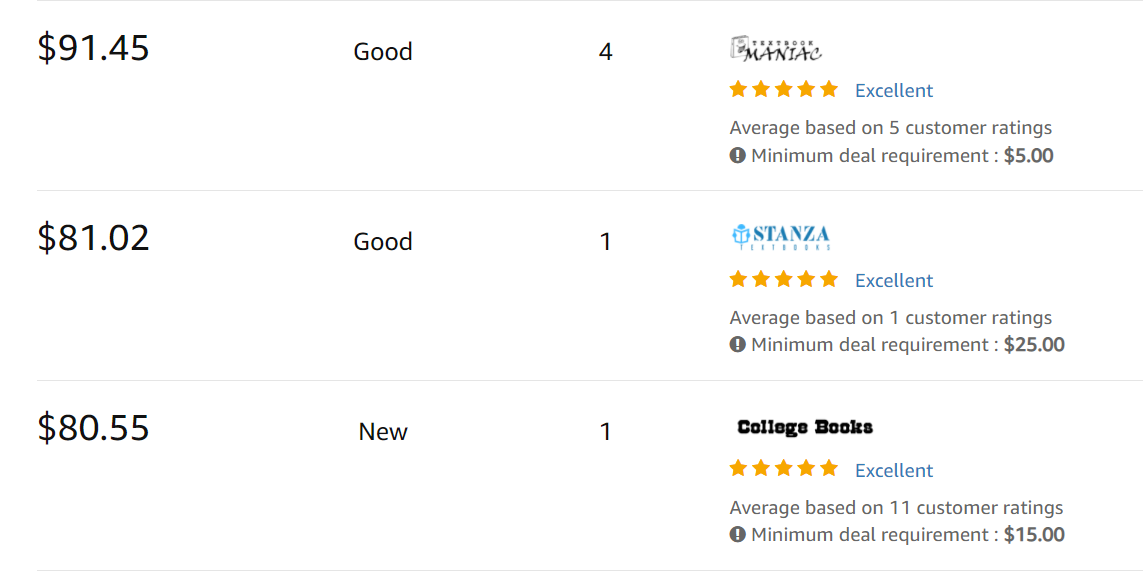Screen dimensions: 1143x572
Task: Click College Books' five-star rating
Action: (x=784, y=469)
